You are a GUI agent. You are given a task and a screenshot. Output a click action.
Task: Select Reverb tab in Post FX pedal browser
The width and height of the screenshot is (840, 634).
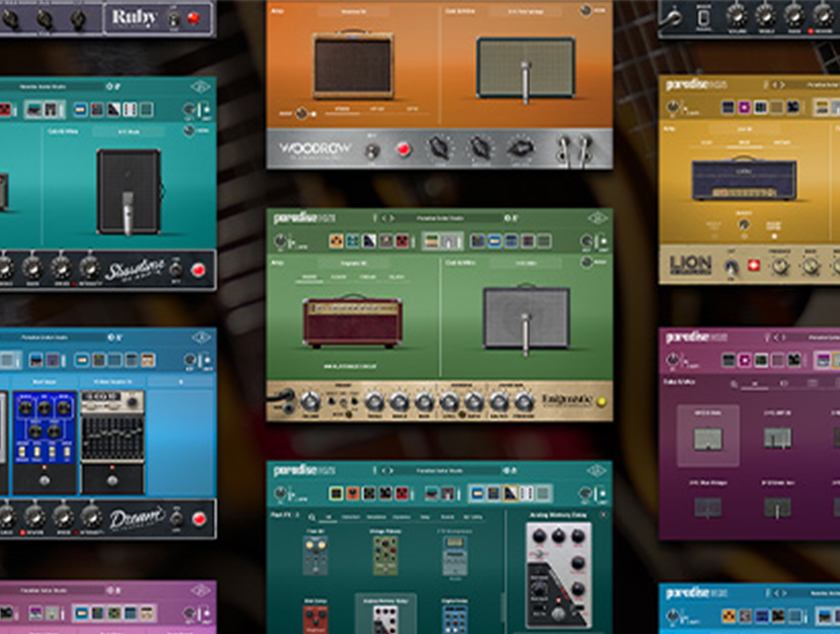(x=447, y=517)
